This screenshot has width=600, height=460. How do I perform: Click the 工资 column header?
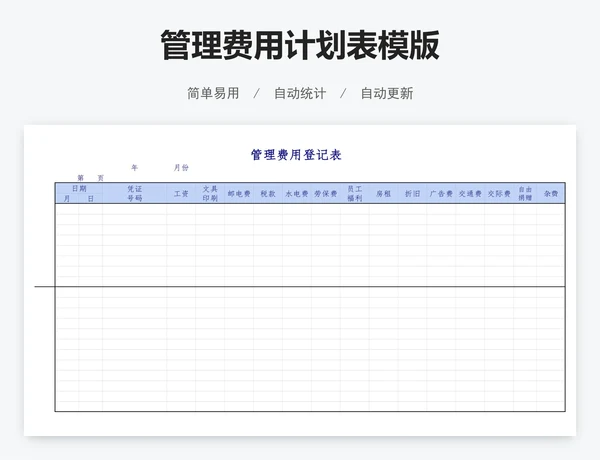(x=181, y=193)
